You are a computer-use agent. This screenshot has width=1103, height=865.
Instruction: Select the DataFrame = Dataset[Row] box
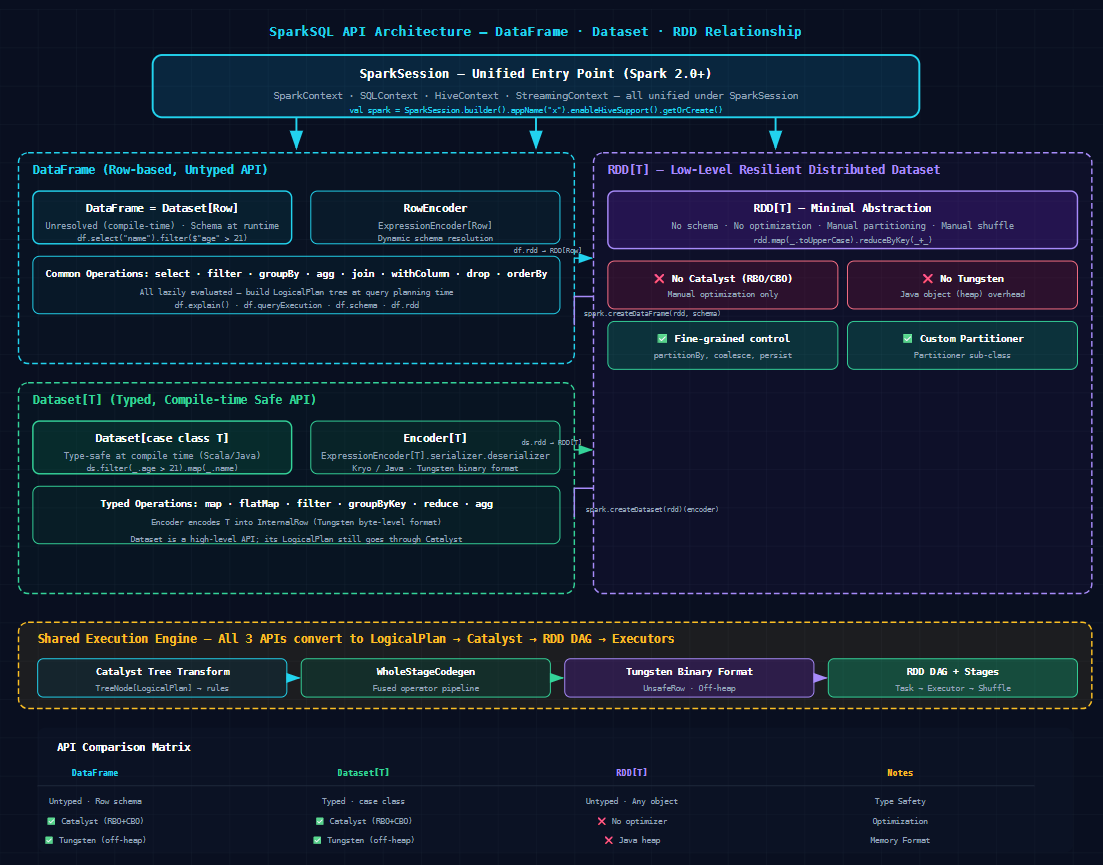point(162,217)
